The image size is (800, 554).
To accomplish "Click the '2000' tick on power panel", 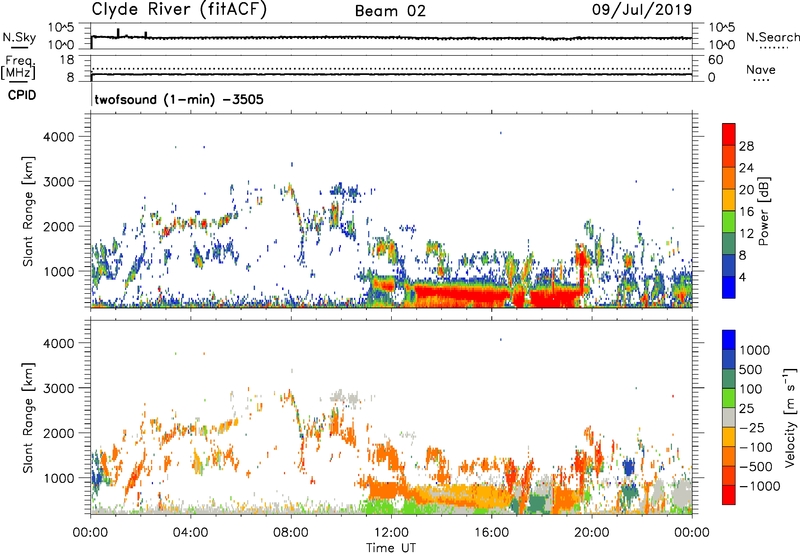I will pos(60,226).
